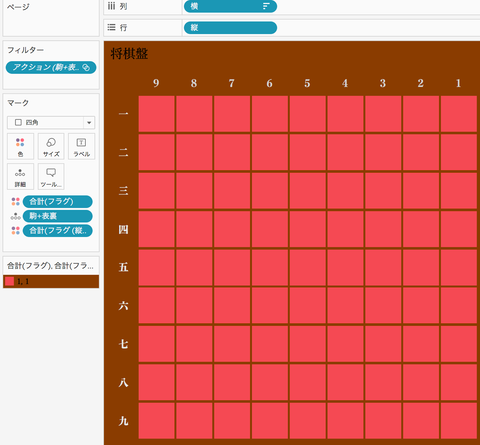This screenshot has width=480, height=445.
Task: Open the 四角 mark type dropdown
Action: (51, 122)
